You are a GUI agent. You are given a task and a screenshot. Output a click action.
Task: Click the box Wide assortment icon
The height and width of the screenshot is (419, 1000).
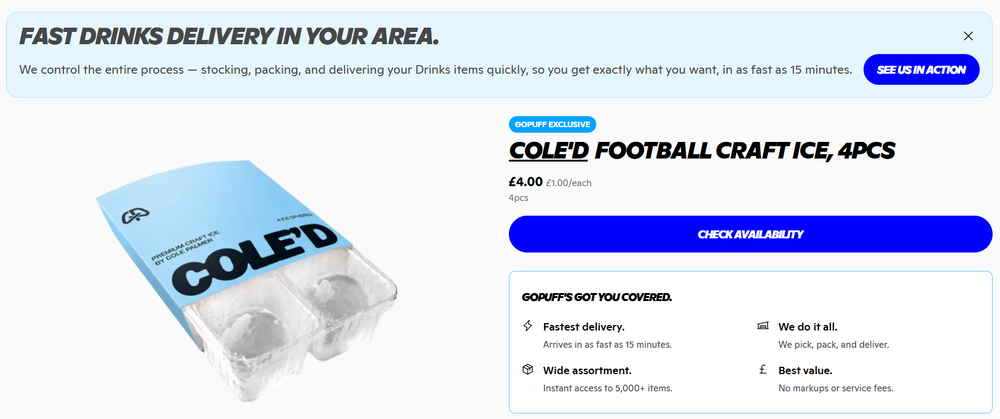(527, 370)
